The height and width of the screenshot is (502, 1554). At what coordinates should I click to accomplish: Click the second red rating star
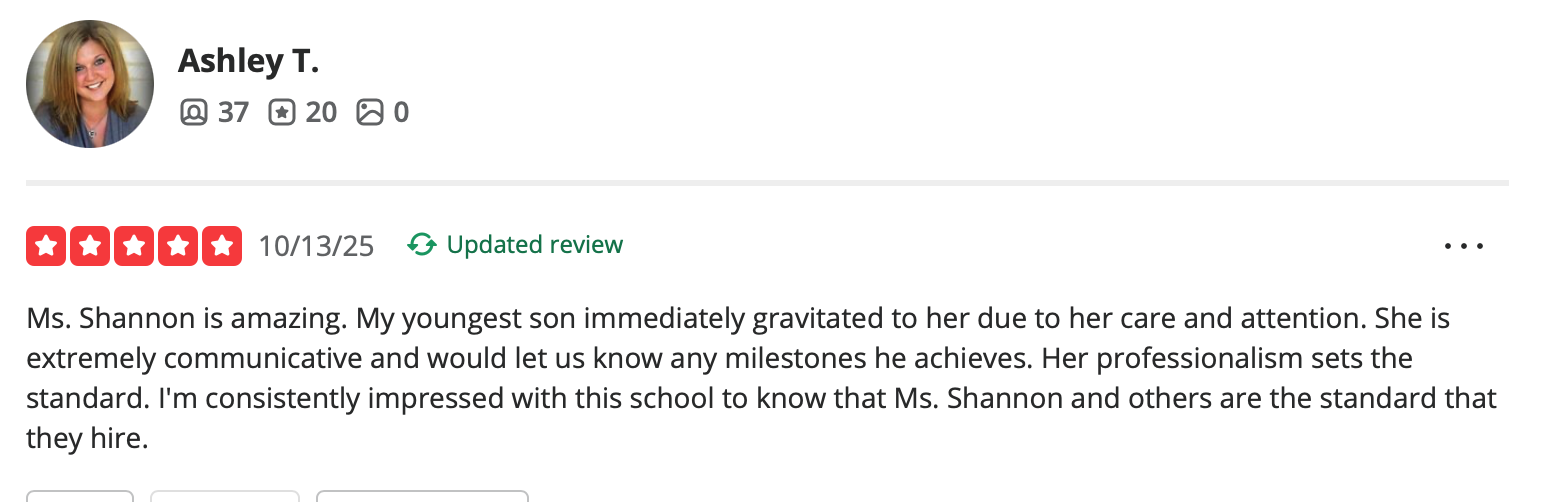click(x=90, y=246)
